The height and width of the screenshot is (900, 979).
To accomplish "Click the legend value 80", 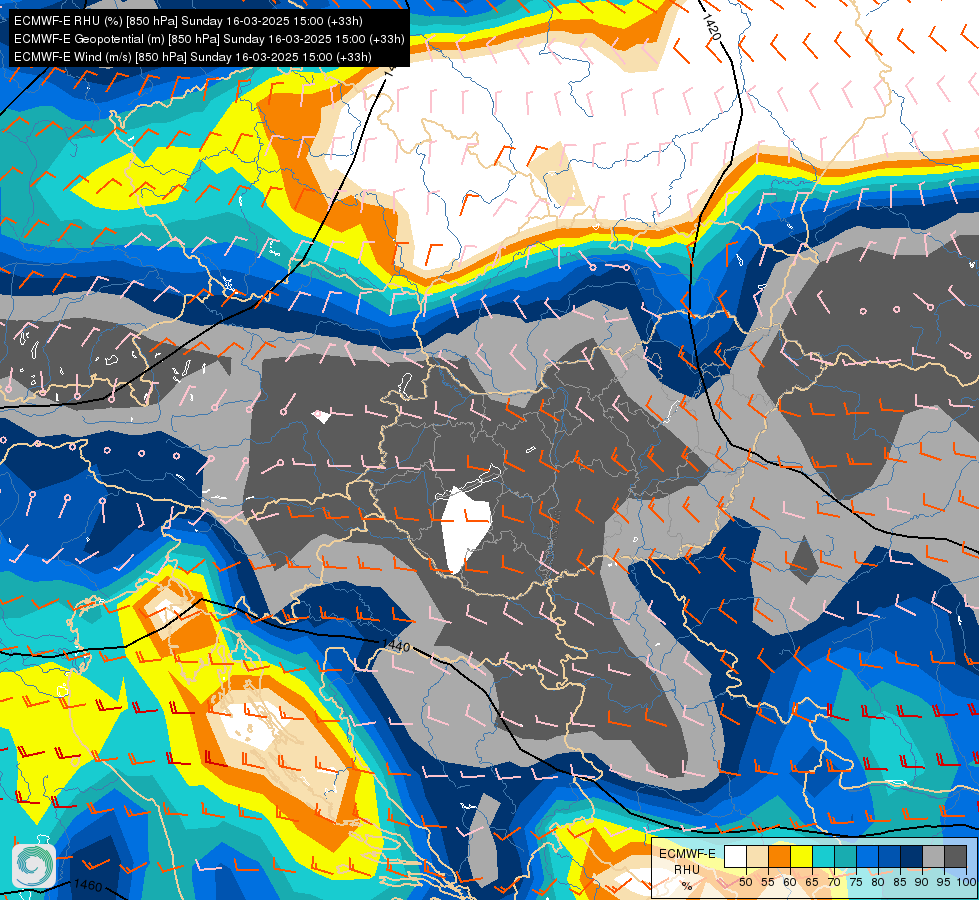I will point(878,882).
